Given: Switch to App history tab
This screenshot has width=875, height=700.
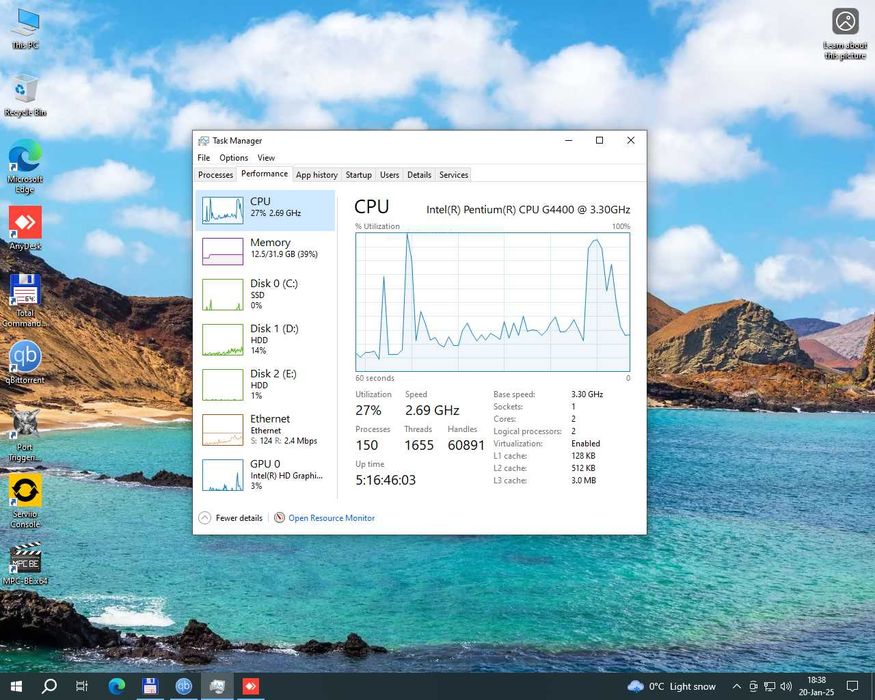Looking at the screenshot, I should click(316, 175).
